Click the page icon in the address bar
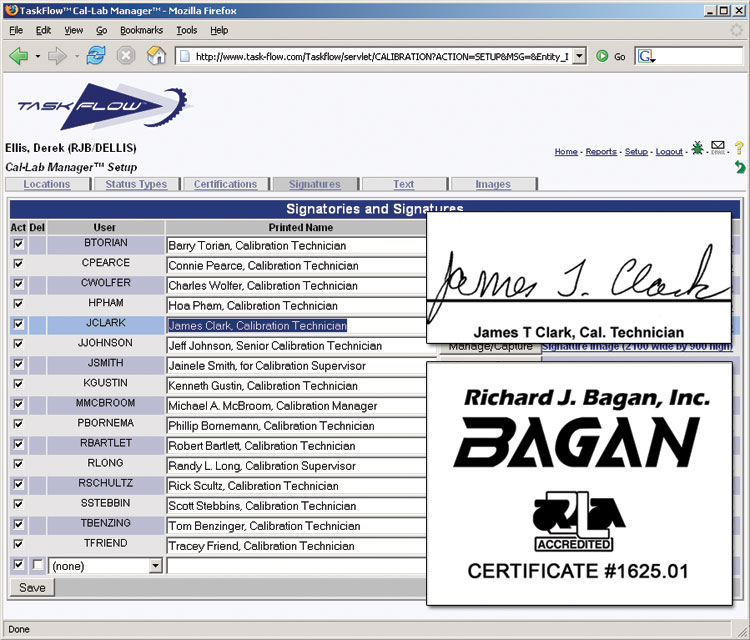 (185, 56)
